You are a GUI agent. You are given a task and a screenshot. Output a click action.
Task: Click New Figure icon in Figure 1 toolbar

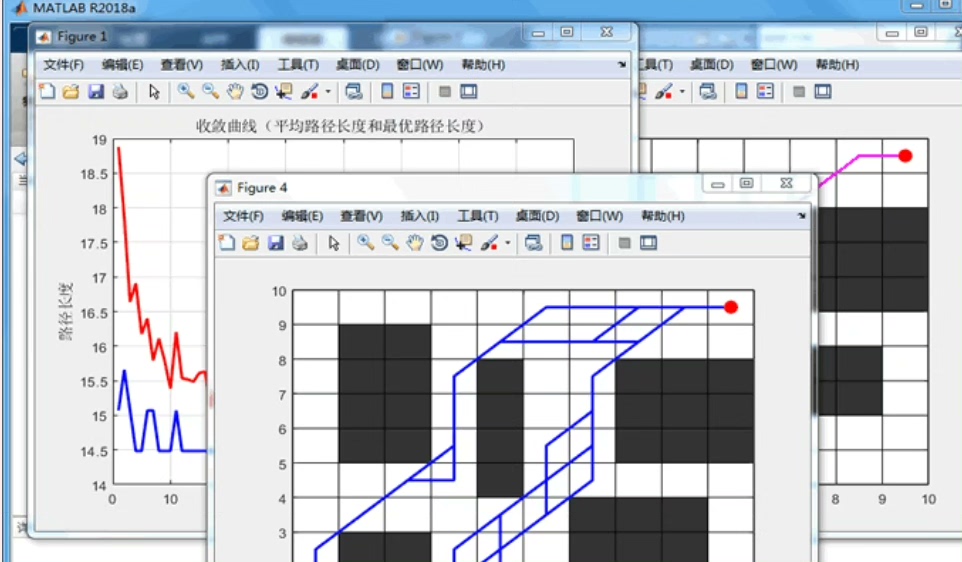coord(47,91)
